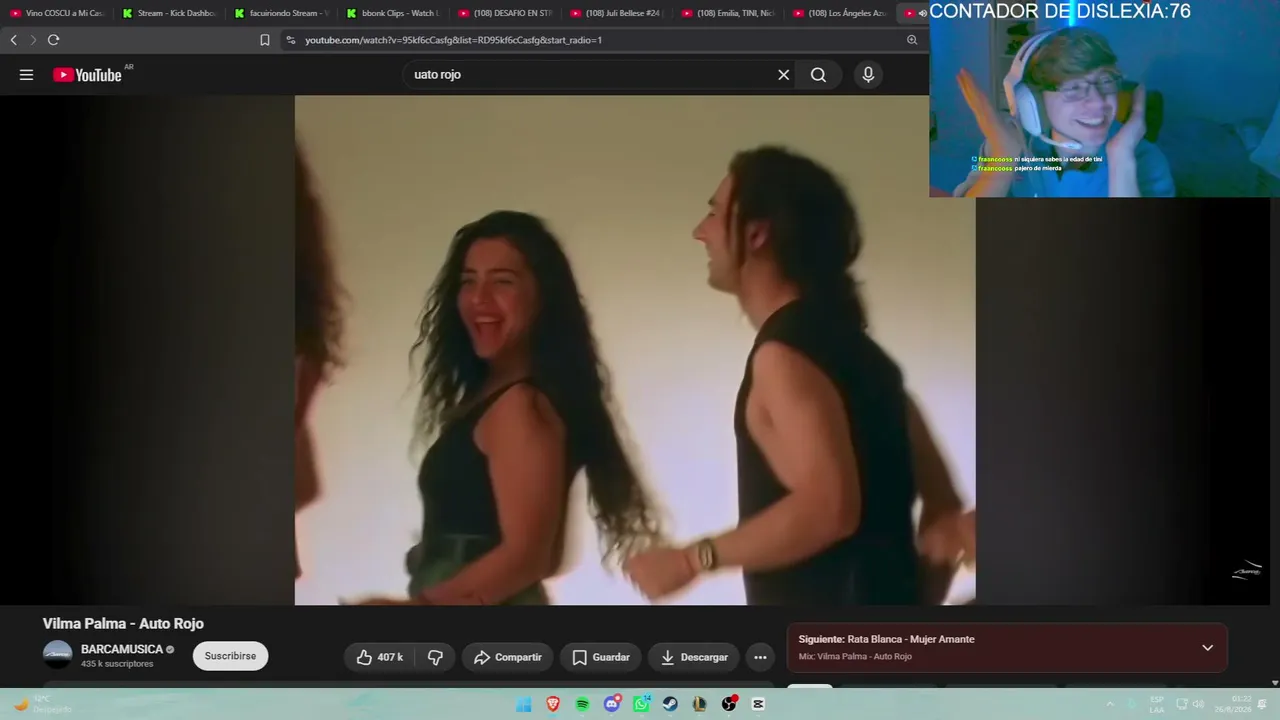Switch to the "facuiriondo Stream" tab

tap(281, 13)
